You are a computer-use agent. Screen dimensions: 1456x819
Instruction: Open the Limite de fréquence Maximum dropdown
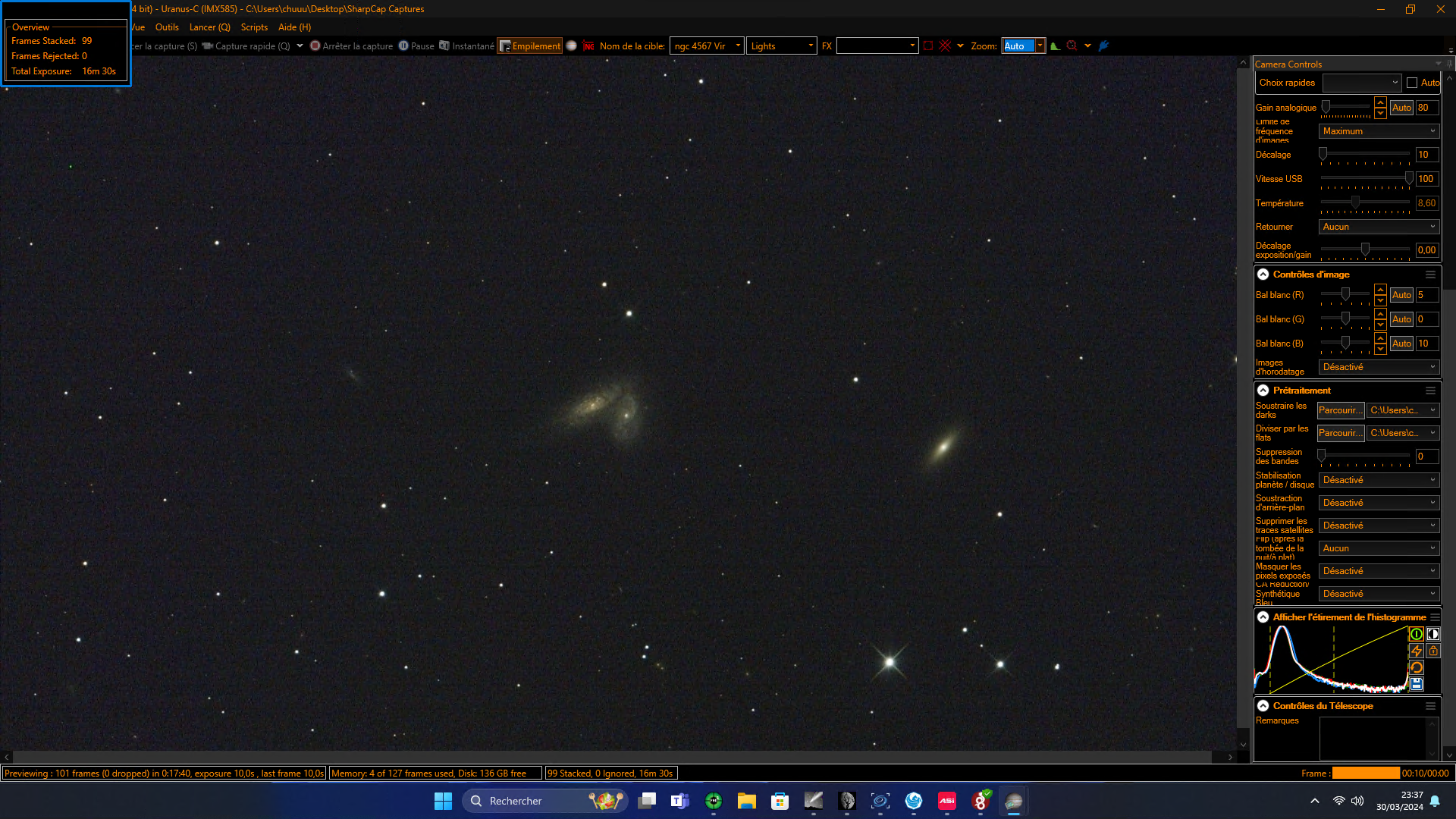[1379, 131]
